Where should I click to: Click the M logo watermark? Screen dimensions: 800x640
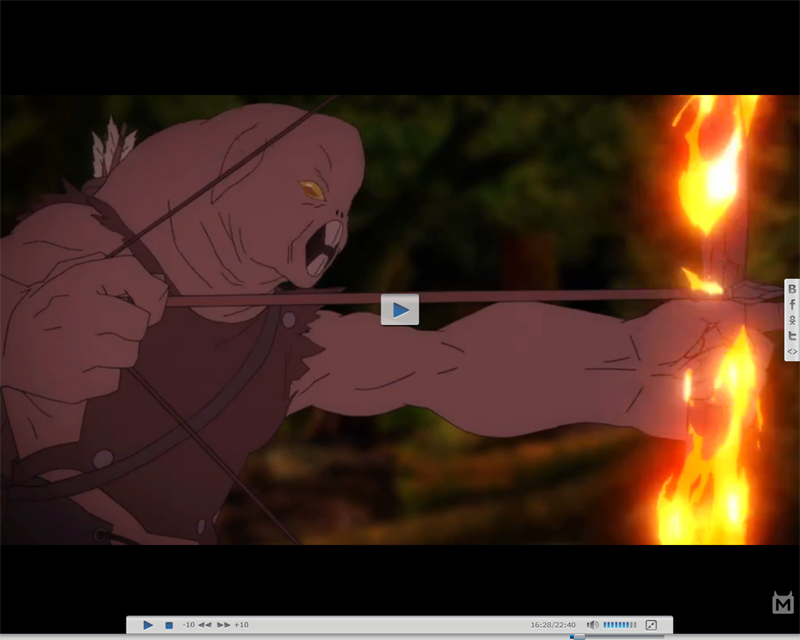(x=783, y=603)
